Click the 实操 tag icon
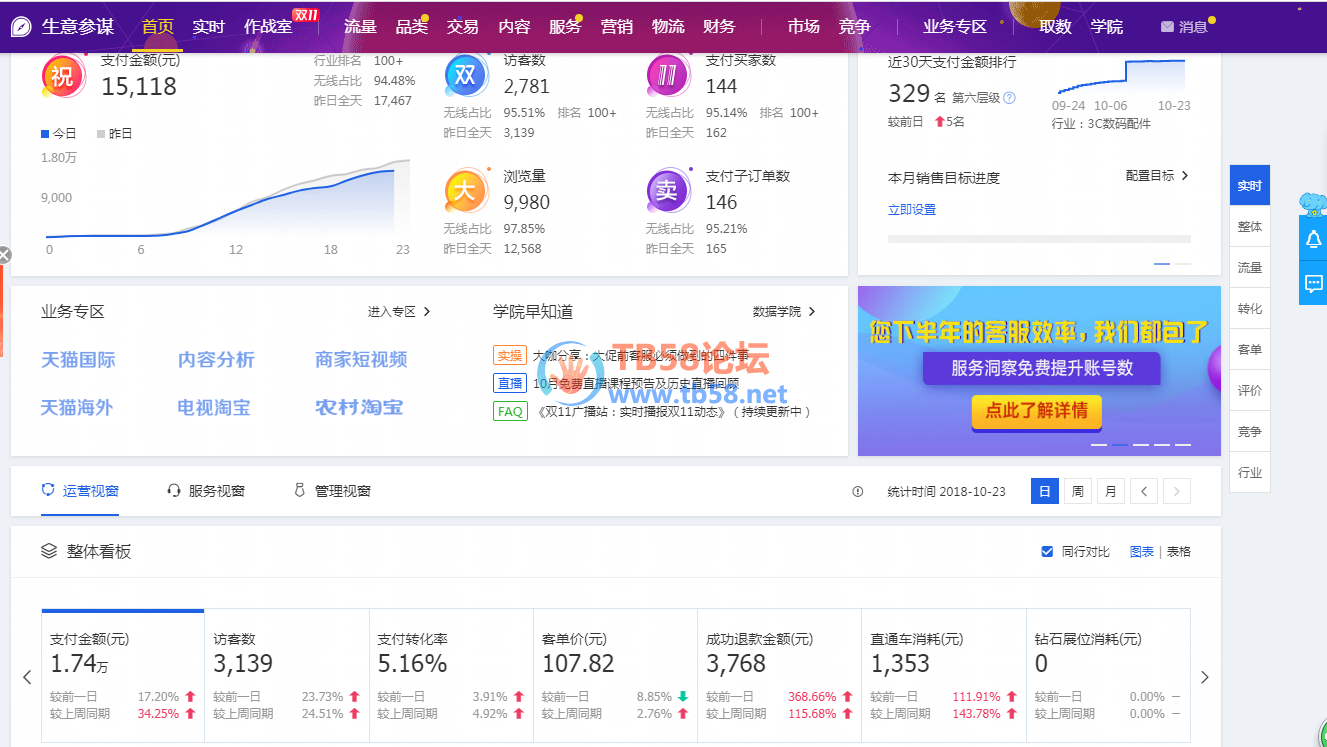The image size is (1327, 747). pyautogui.click(x=510, y=355)
